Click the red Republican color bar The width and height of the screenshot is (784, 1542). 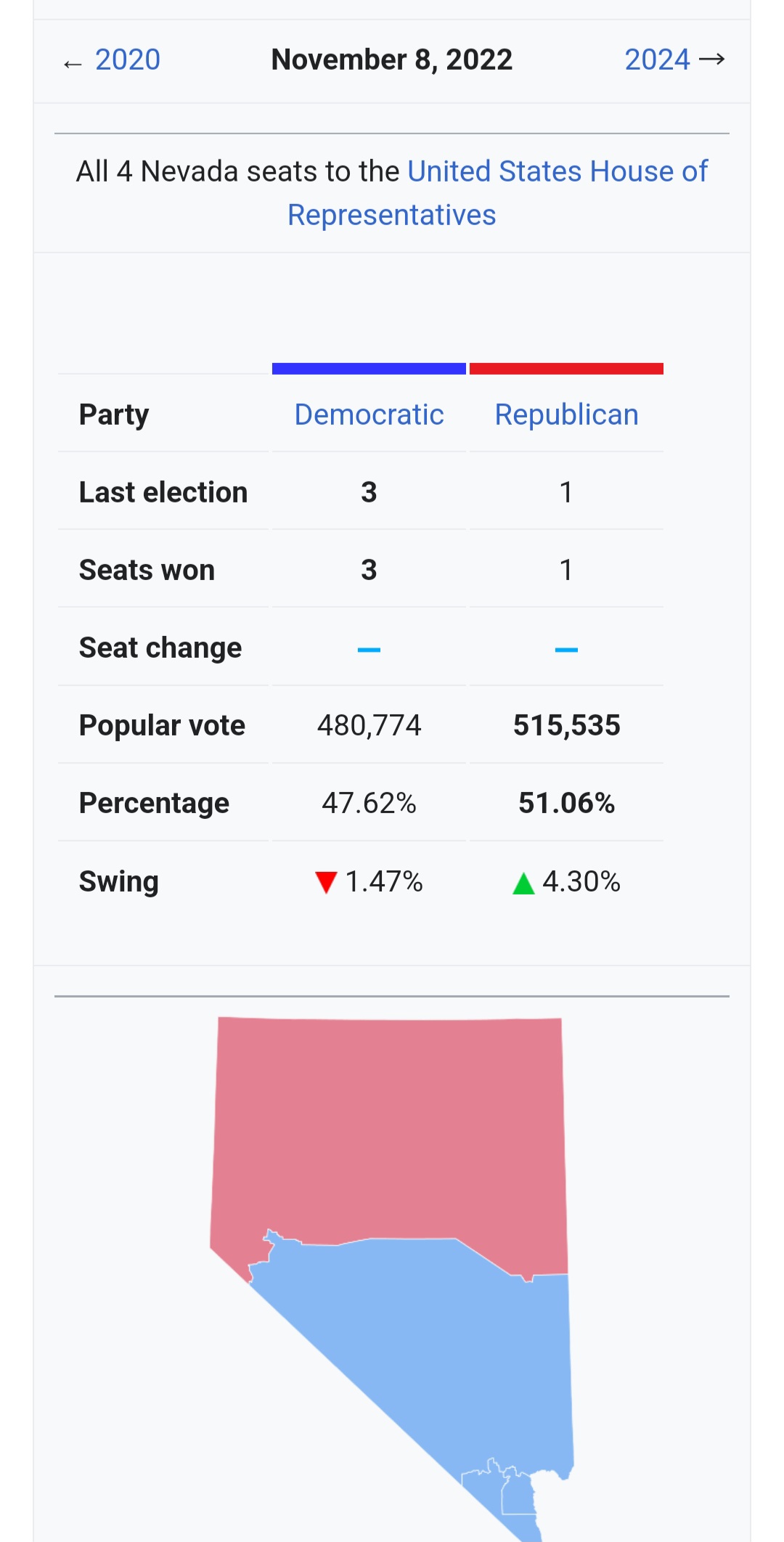[566, 369]
